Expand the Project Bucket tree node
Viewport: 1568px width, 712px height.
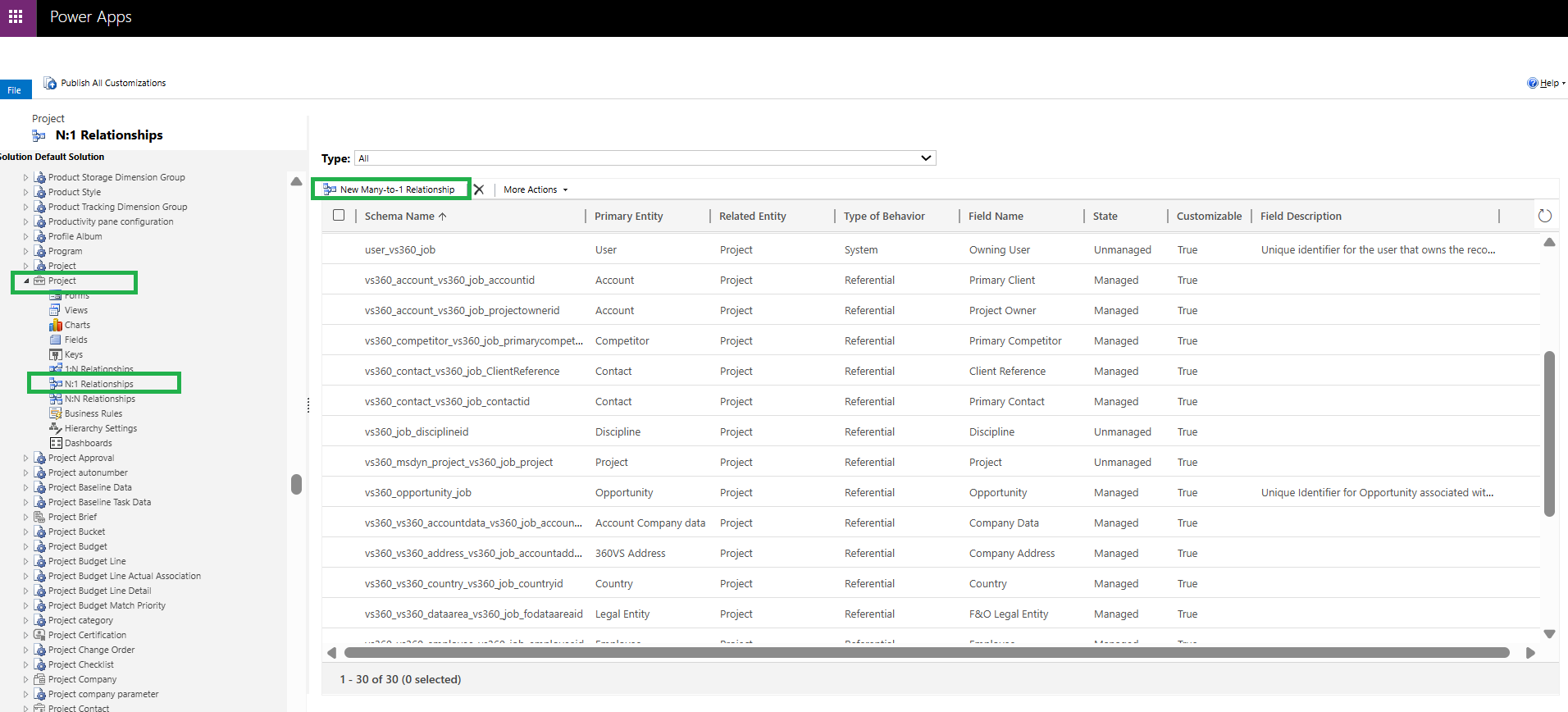26,532
